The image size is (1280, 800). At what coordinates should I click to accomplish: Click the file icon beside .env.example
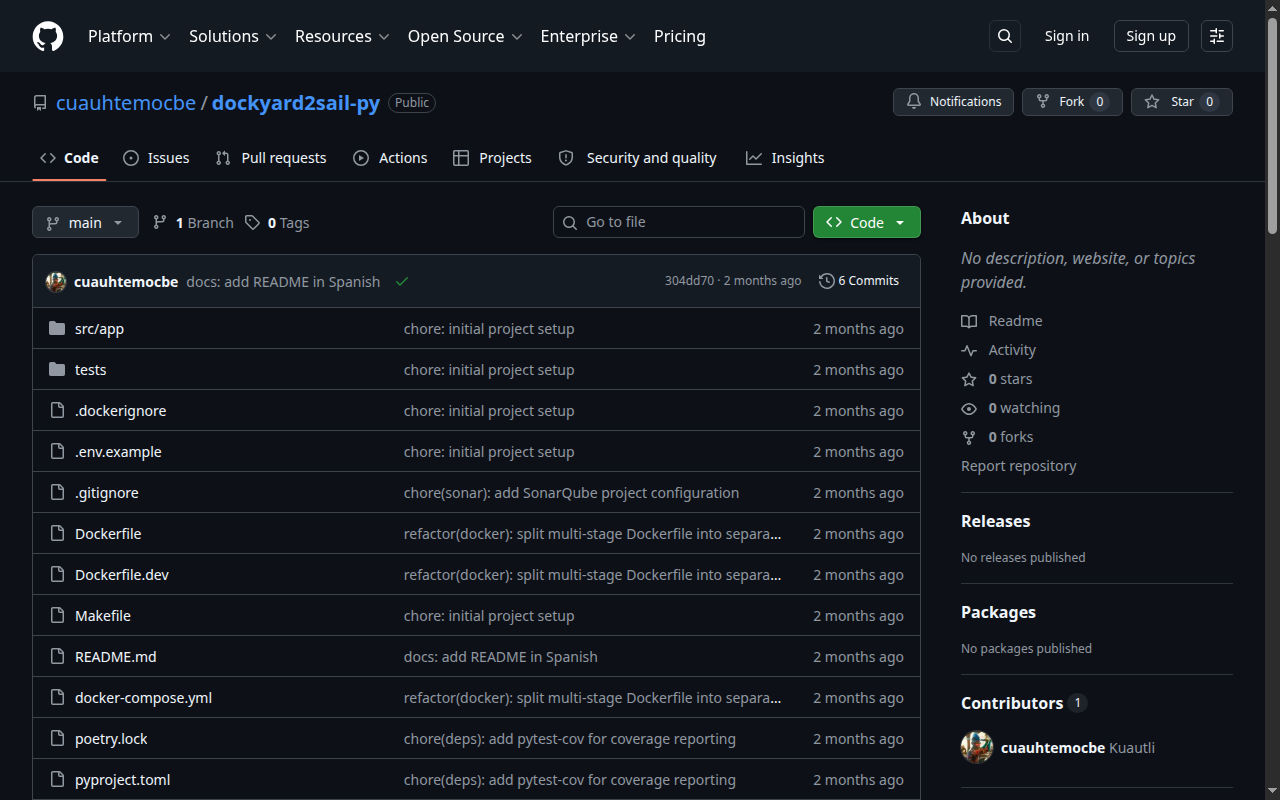point(57,452)
